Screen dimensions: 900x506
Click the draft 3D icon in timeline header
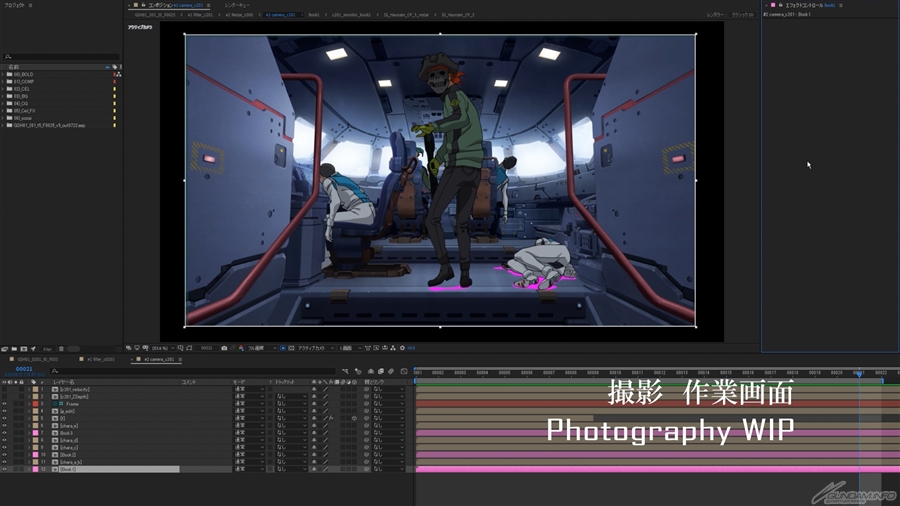point(358,372)
